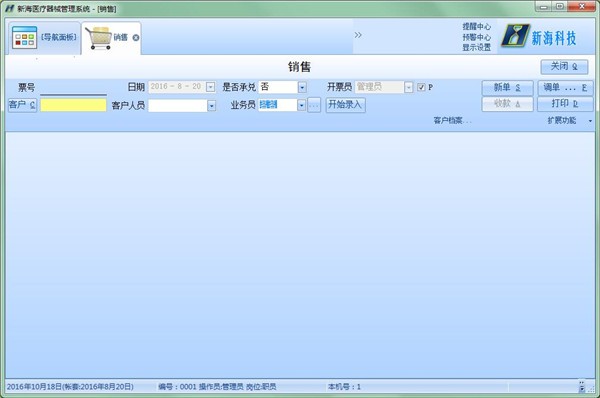Click the 销售 page heading
This screenshot has width=600, height=398.
(300, 67)
